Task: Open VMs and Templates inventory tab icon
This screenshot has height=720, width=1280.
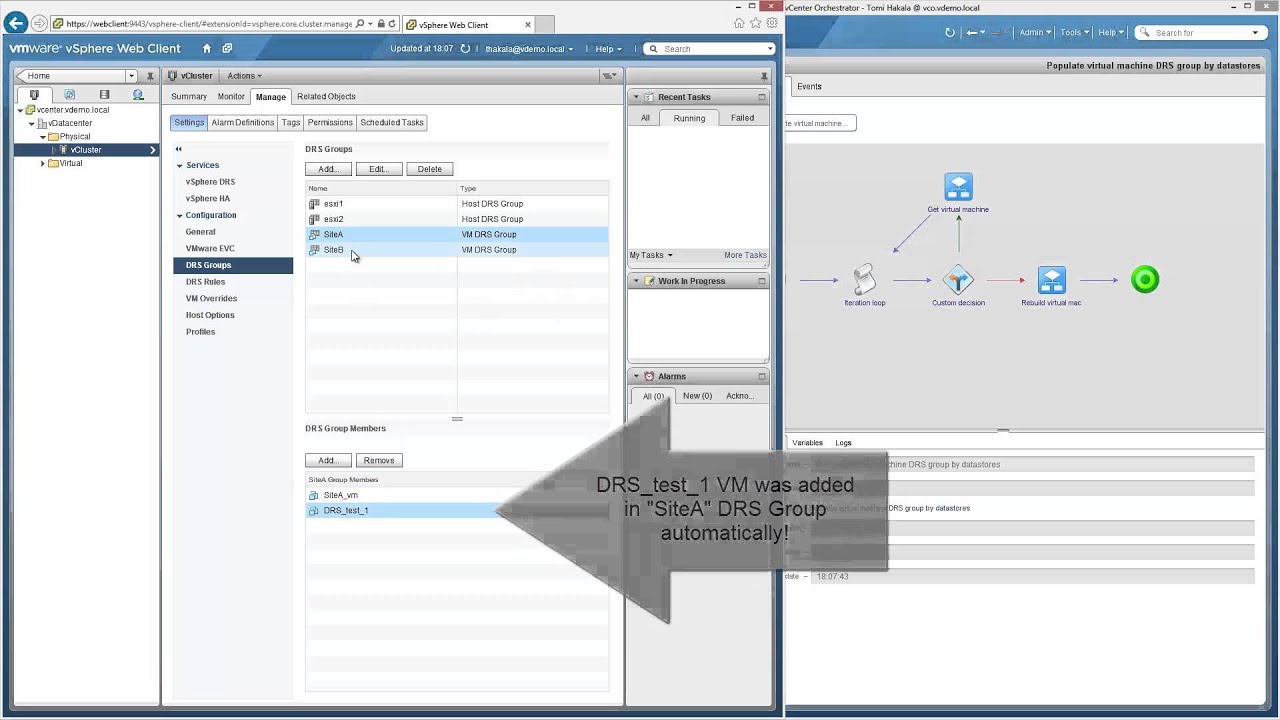Action: 69,95
